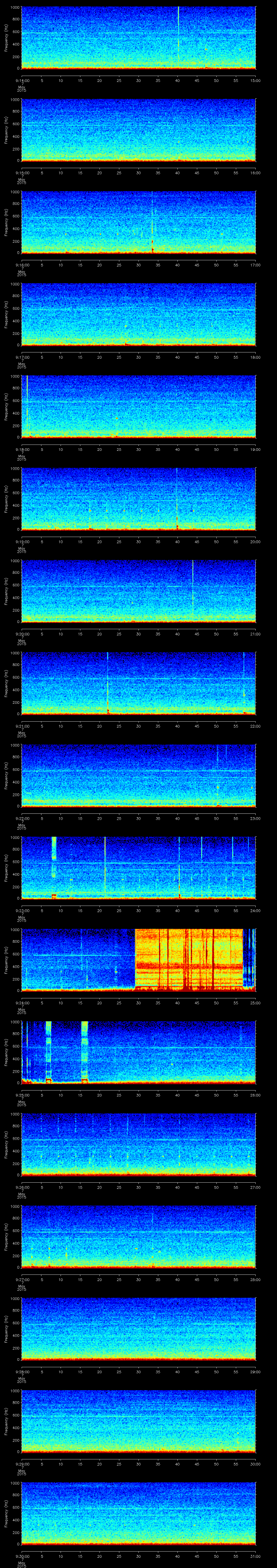Click the Frequency (Hz) label of the 9:20 spectrogram
Image resolution: width=277 pixels, height=1568 pixels.
[6, 590]
